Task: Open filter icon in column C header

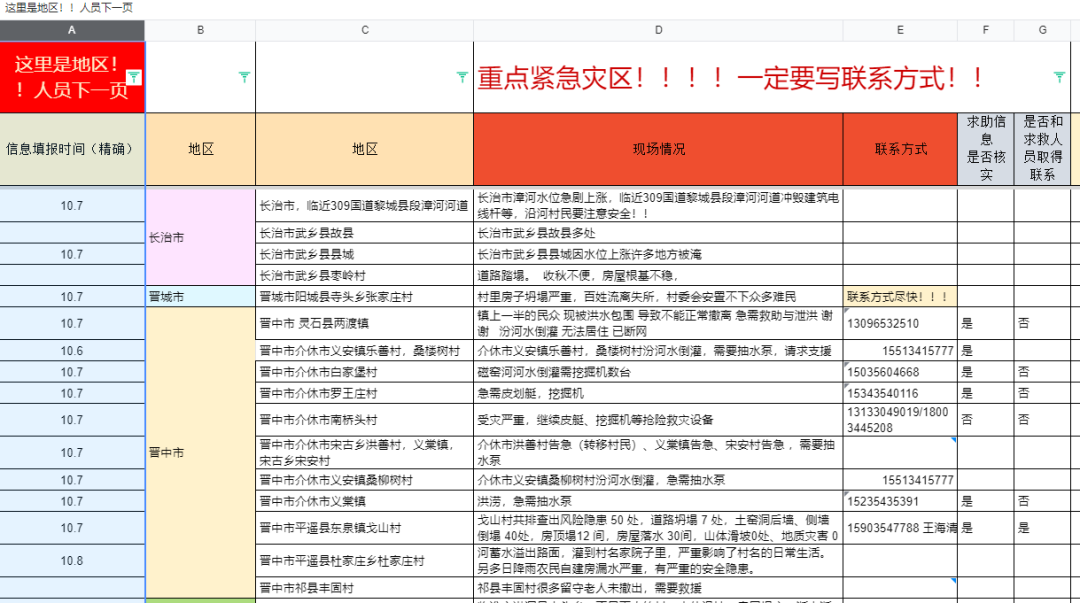Action: coord(462,76)
